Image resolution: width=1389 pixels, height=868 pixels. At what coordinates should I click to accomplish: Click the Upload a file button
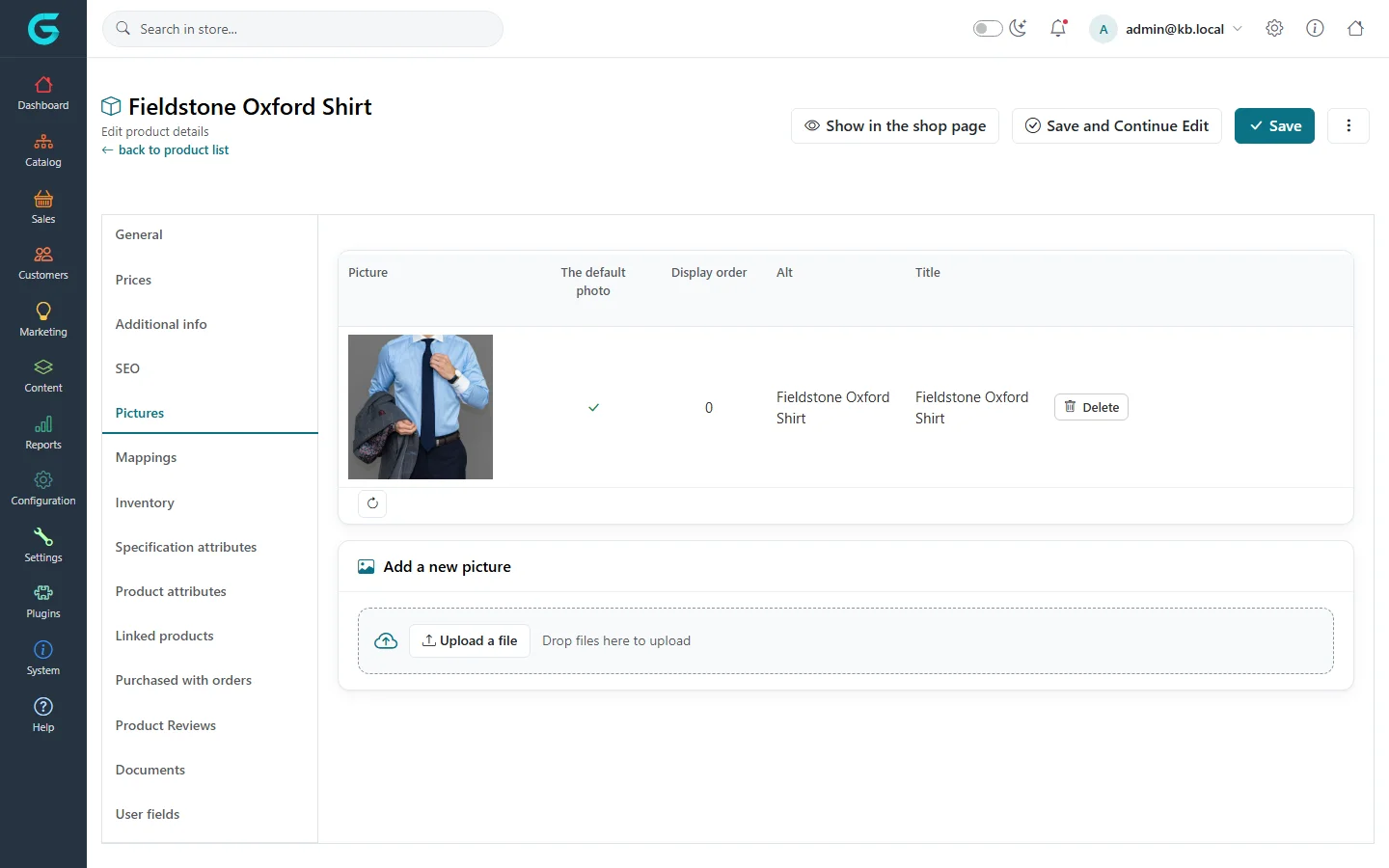[x=470, y=640]
